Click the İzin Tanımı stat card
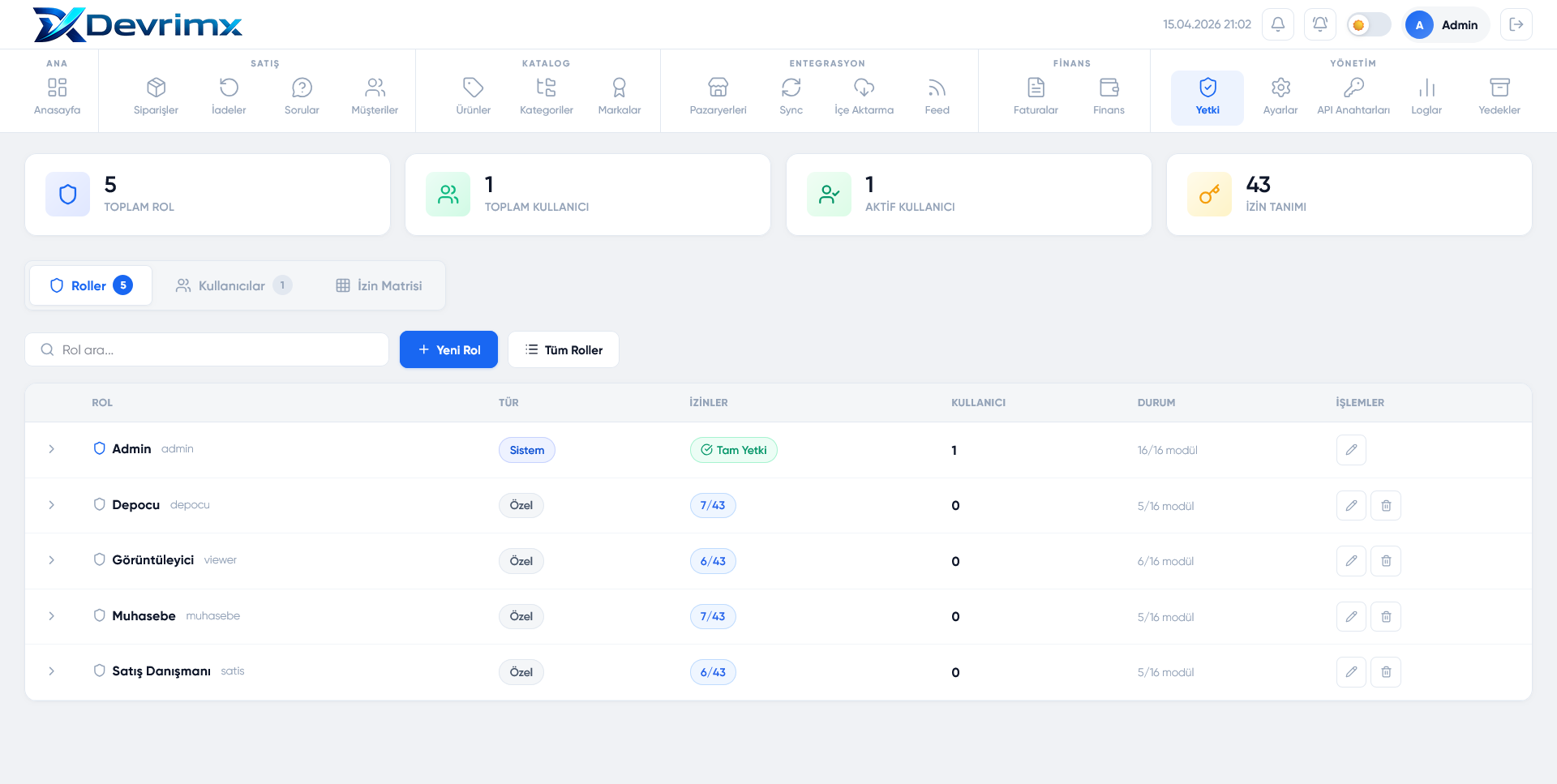This screenshot has width=1557, height=784. click(1349, 195)
